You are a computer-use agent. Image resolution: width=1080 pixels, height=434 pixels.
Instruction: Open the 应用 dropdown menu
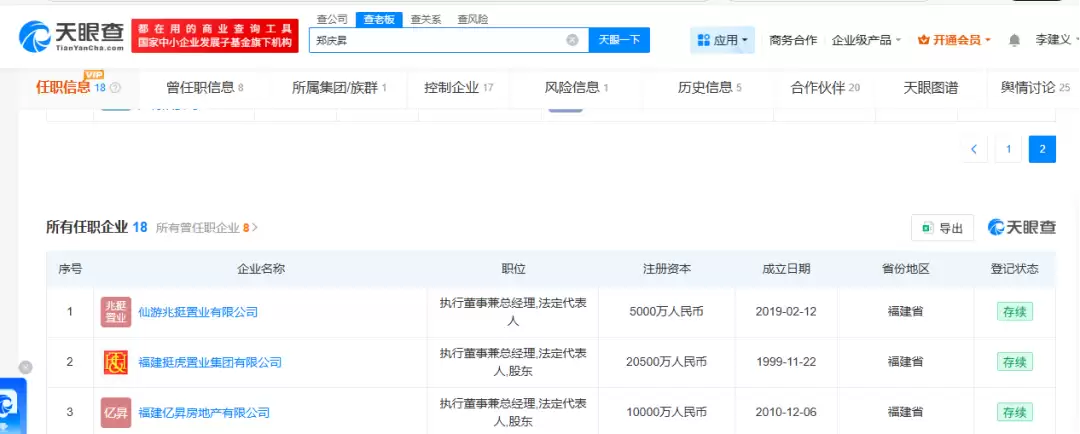(x=722, y=40)
